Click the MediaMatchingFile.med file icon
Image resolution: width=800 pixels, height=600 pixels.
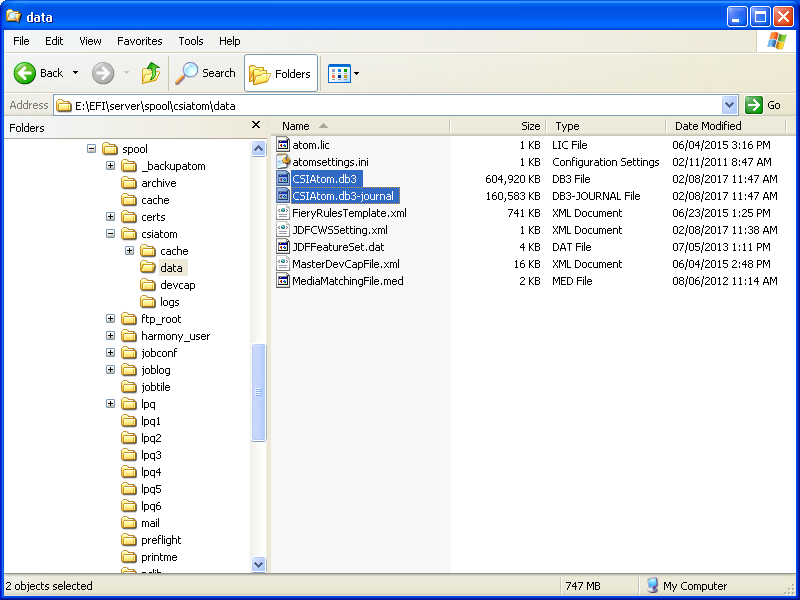[283, 281]
